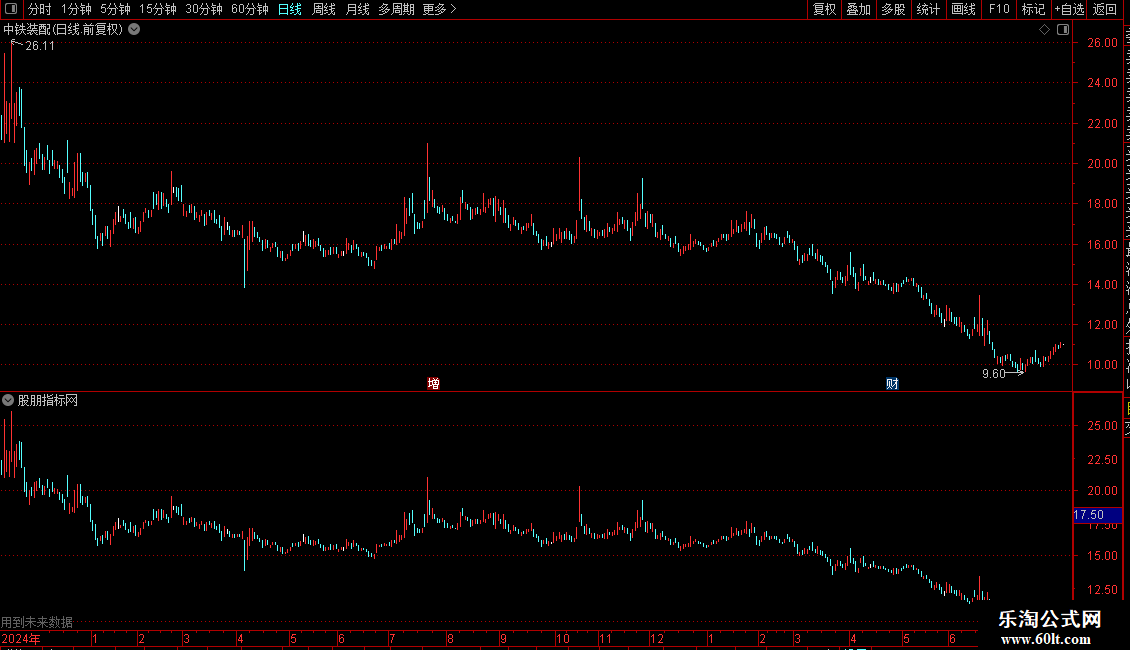Expand the 中铁装配 chart title dropdown
Image resolution: width=1130 pixels, height=650 pixels.
[x=134, y=30]
